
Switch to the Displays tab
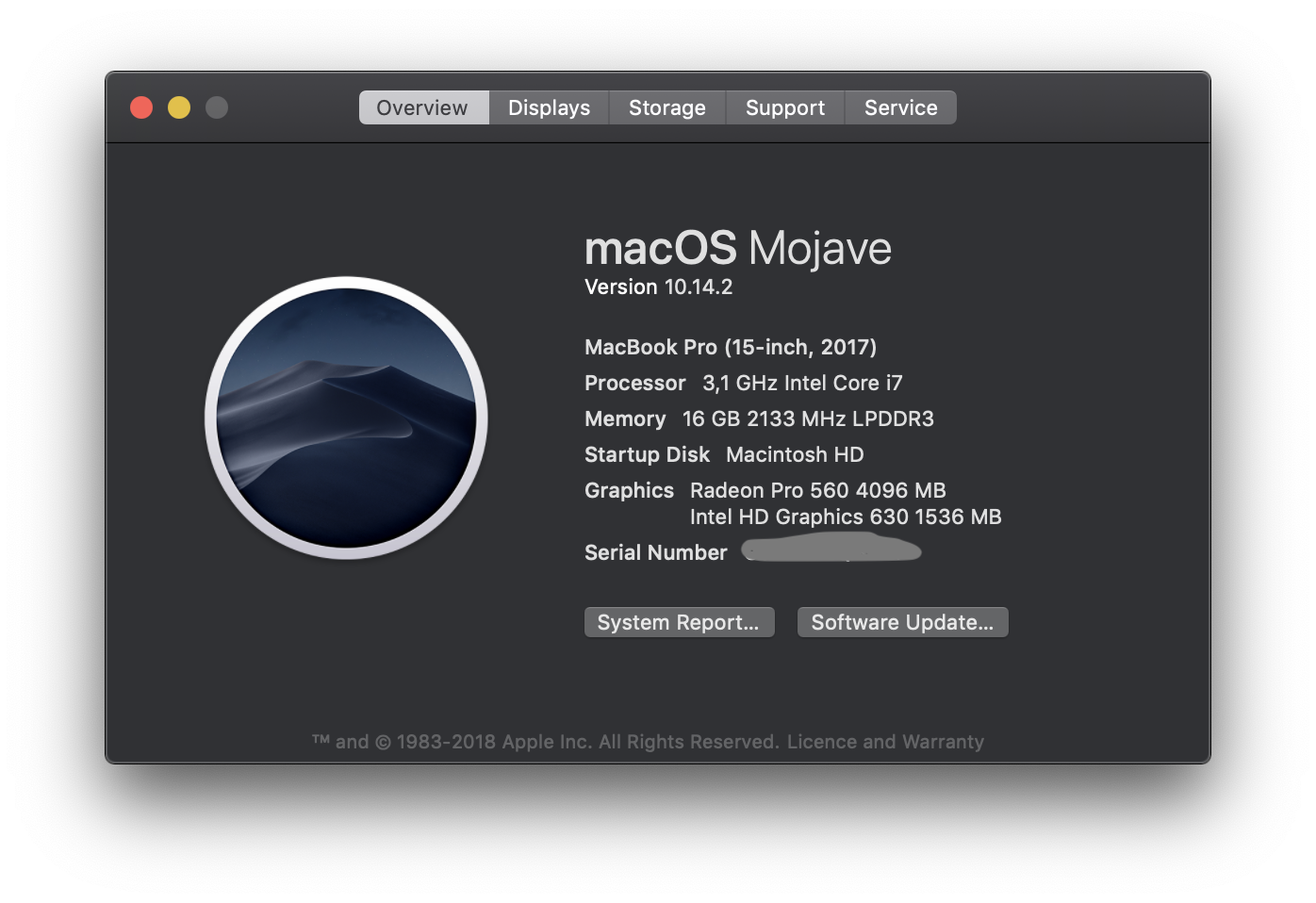[549, 107]
